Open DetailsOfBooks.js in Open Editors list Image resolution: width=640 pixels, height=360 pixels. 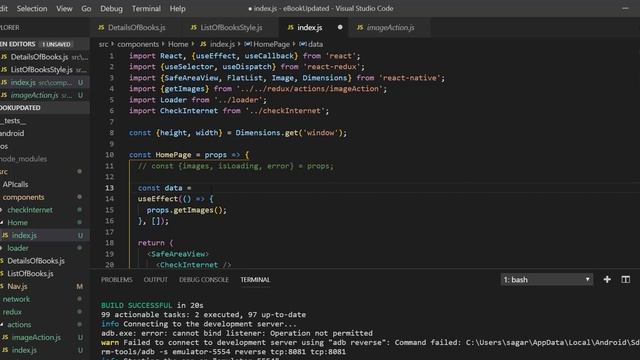[x=44, y=57]
